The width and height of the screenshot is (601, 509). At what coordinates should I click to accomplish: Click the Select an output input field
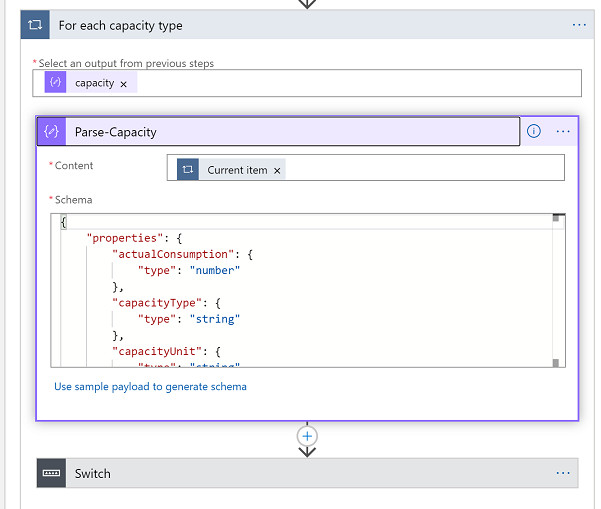[350, 83]
